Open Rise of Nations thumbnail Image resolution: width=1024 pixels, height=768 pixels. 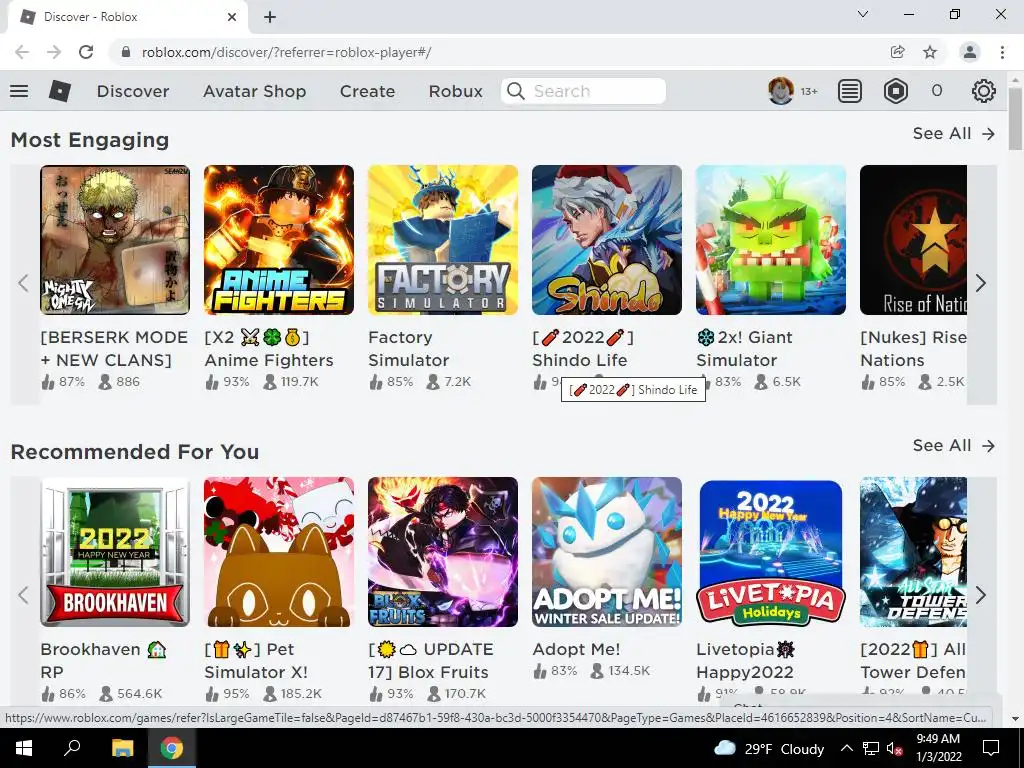point(913,240)
